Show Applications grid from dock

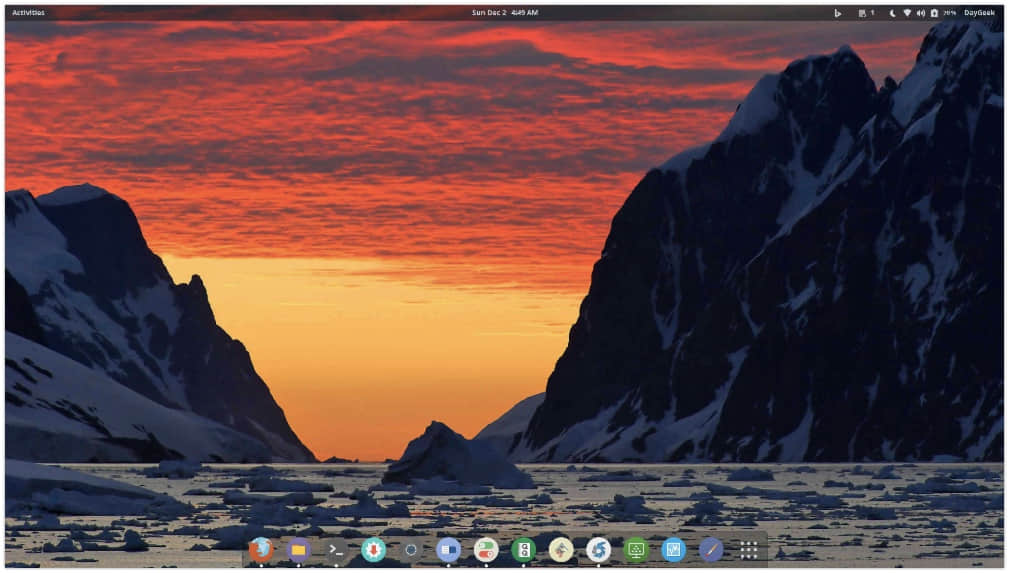(x=748, y=549)
